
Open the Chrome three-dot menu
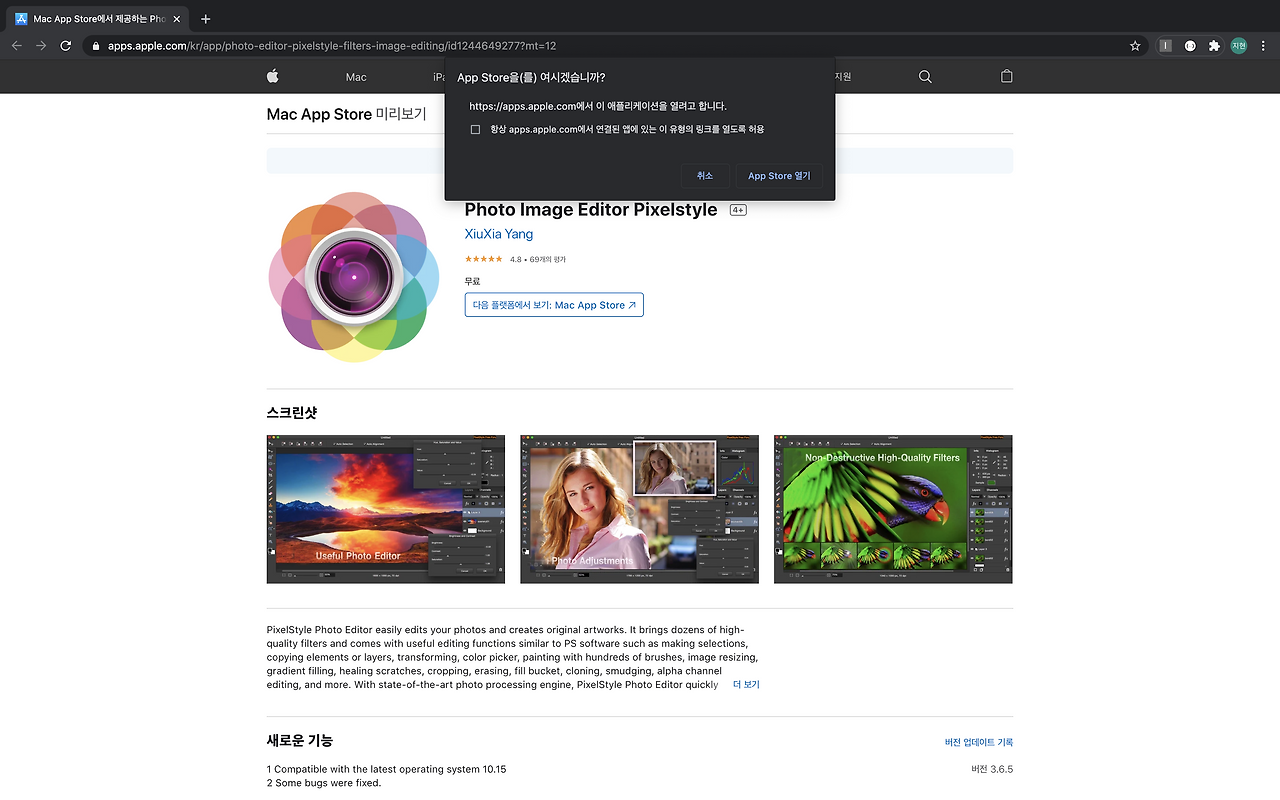pyautogui.click(x=1263, y=46)
